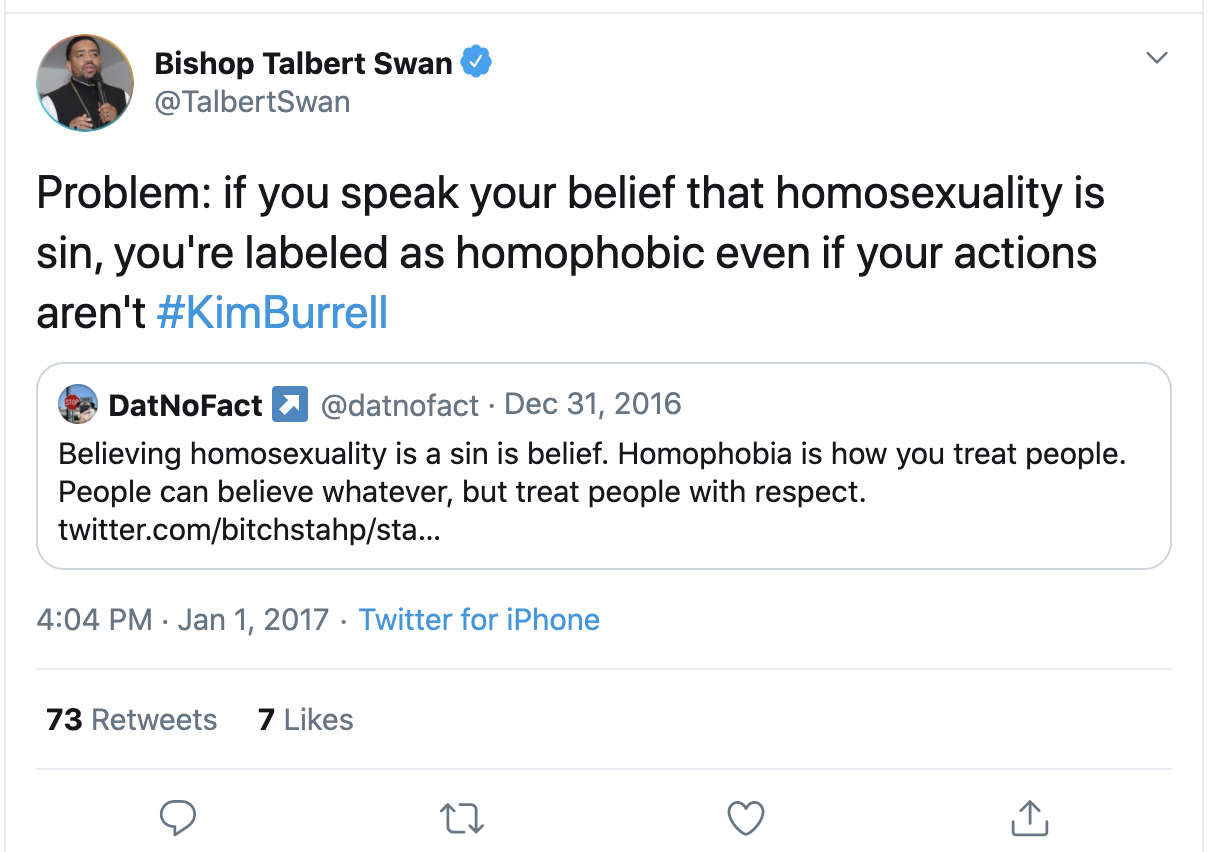Click the Bishop Talbert Swan display name
The height and width of the screenshot is (852, 1222).
(303, 64)
